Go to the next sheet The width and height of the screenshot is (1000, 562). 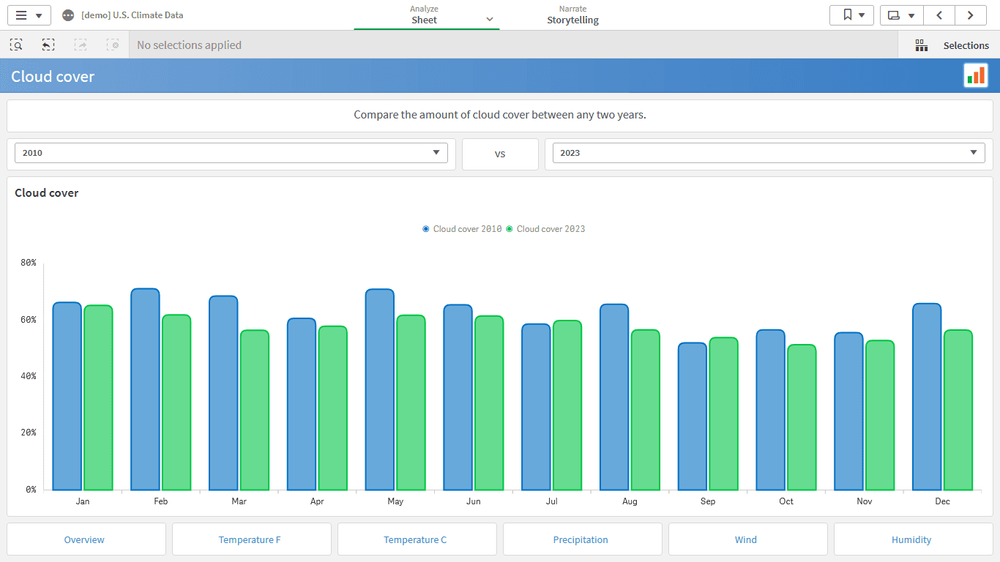tap(970, 15)
